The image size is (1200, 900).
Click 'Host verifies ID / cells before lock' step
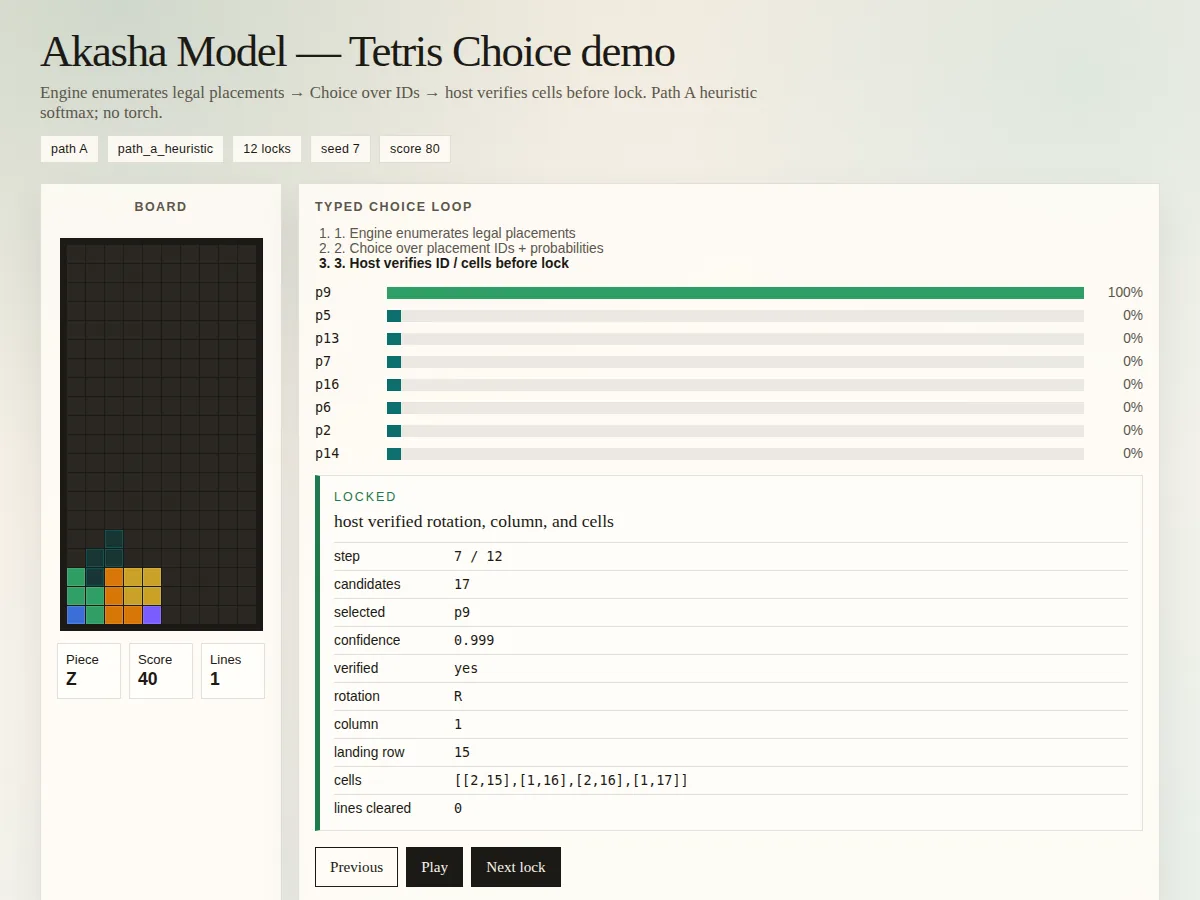pyautogui.click(x=452, y=263)
